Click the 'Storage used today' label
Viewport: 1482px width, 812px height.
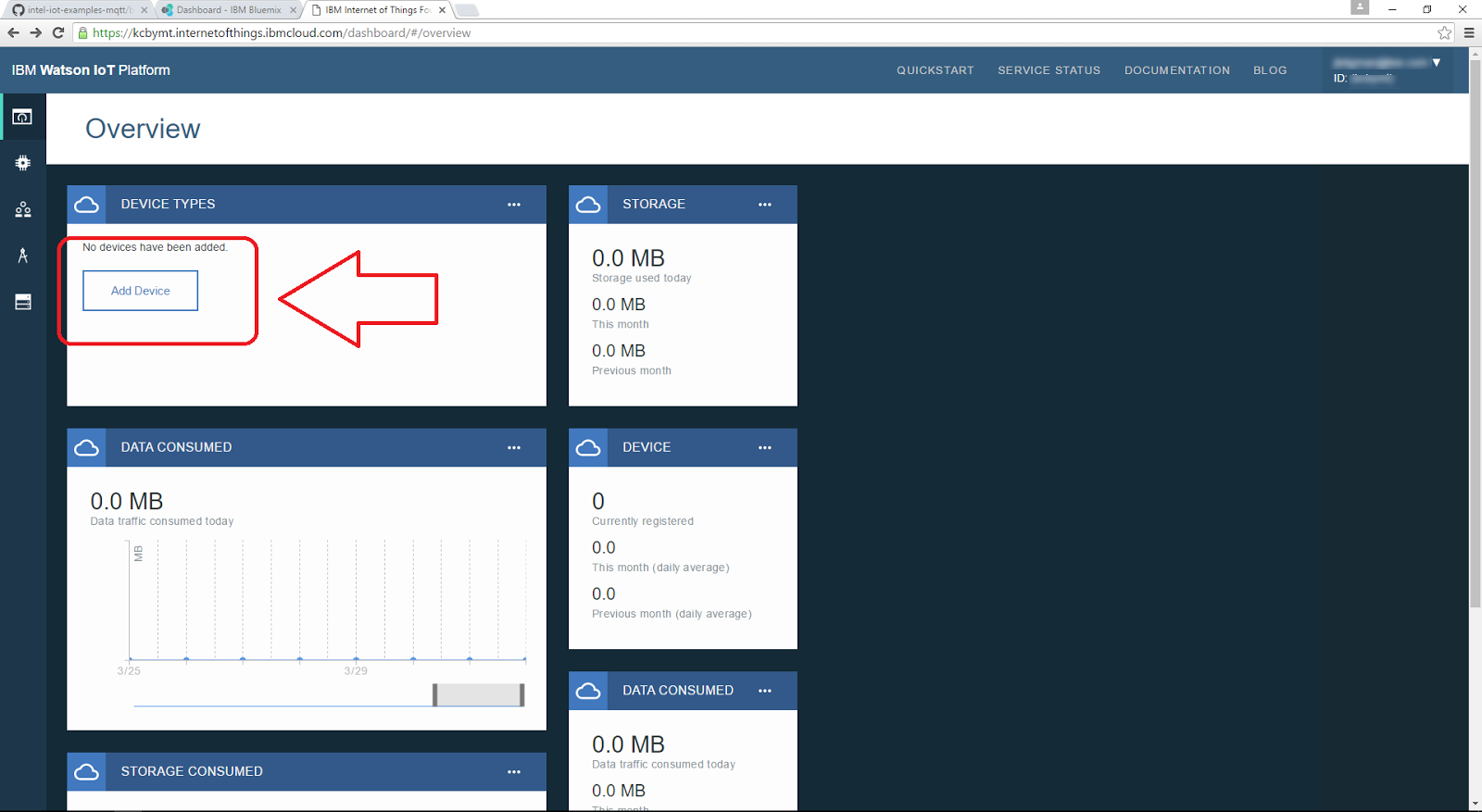pyautogui.click(x=642, y=278)
